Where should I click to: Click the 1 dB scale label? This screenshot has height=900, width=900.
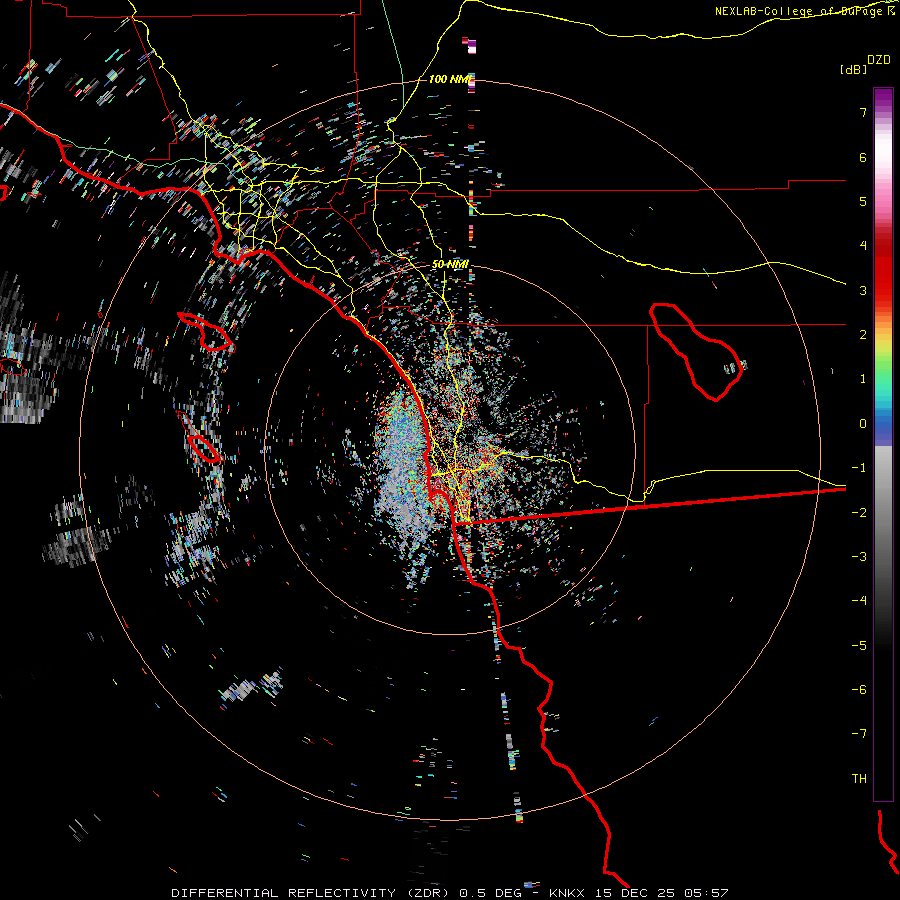(863, 379)
